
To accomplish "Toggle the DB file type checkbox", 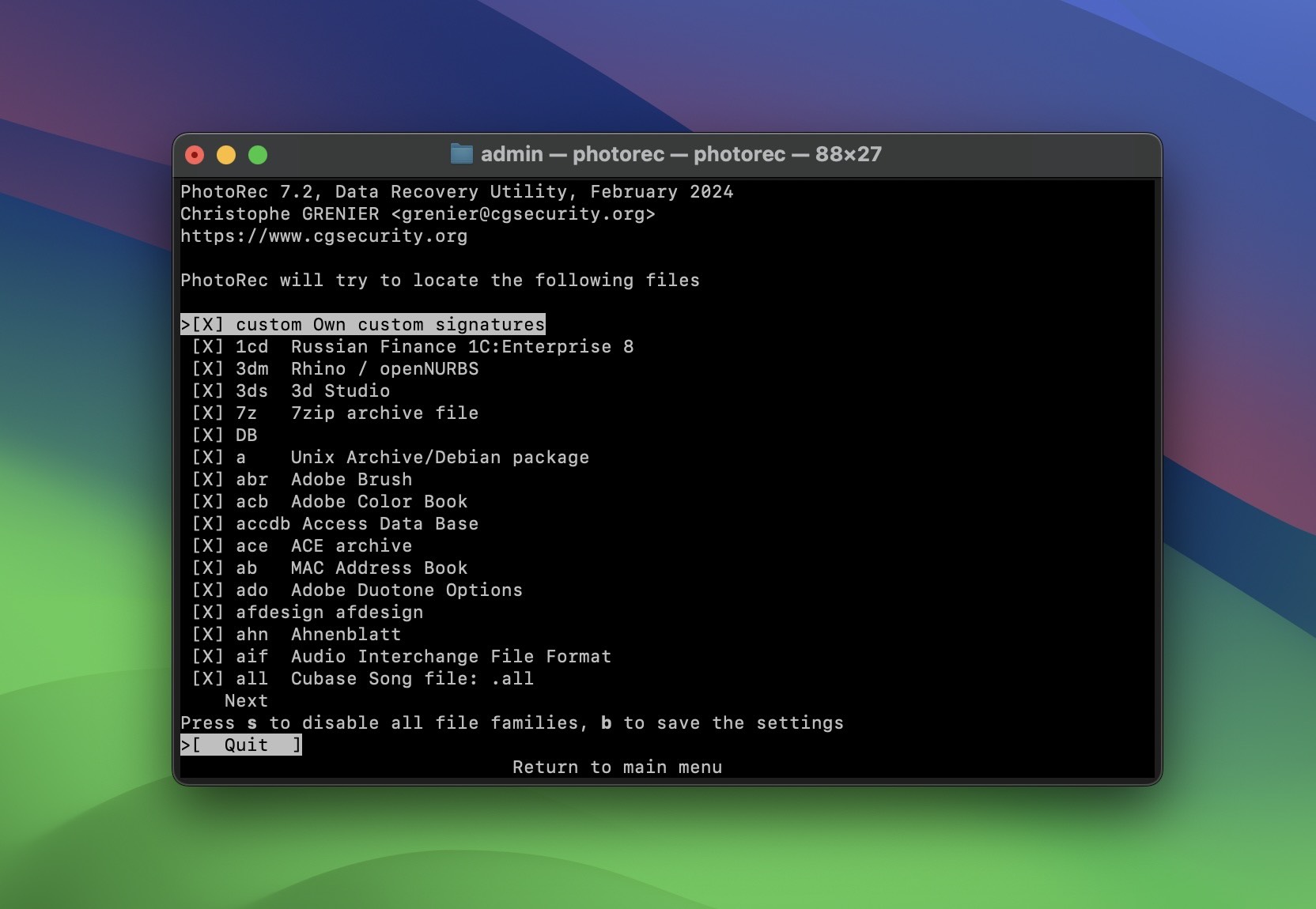I will (x=208, y=436).
